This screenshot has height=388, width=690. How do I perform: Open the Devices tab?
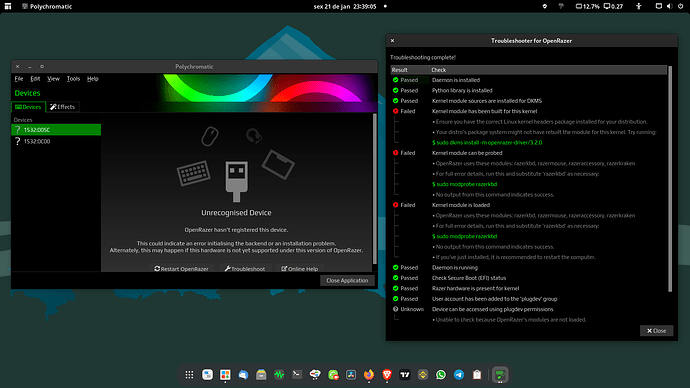click(x=28, y=107)
